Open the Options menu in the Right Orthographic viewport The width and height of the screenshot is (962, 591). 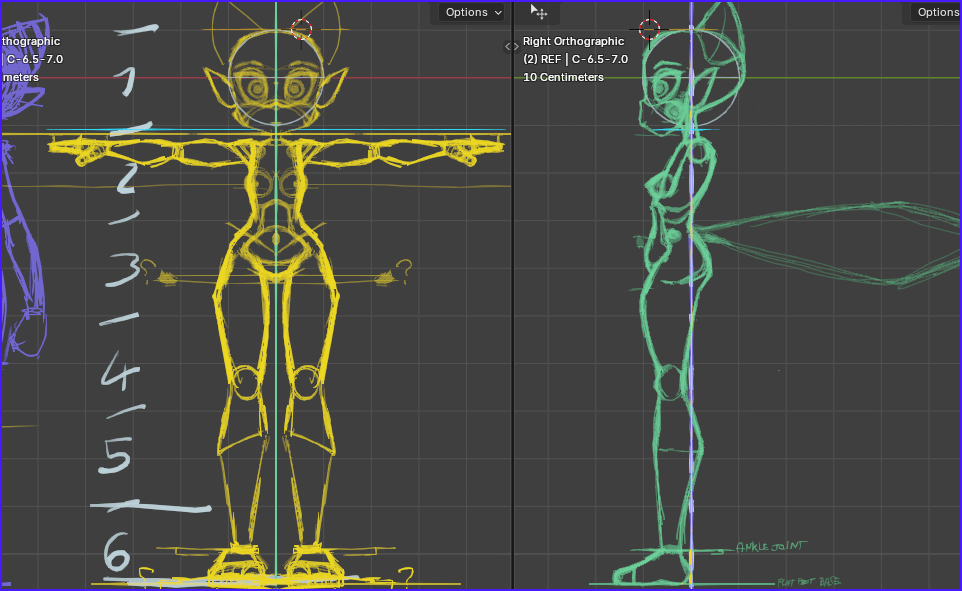click(x=936, y=12)
